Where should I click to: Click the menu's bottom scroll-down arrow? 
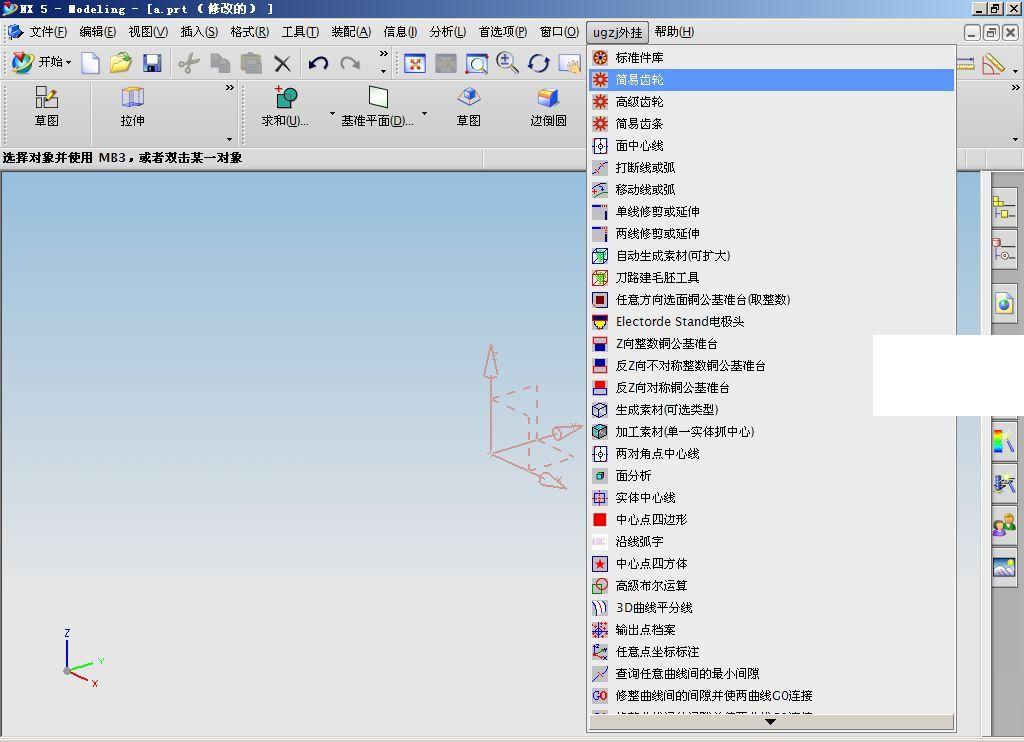[771, 722]
